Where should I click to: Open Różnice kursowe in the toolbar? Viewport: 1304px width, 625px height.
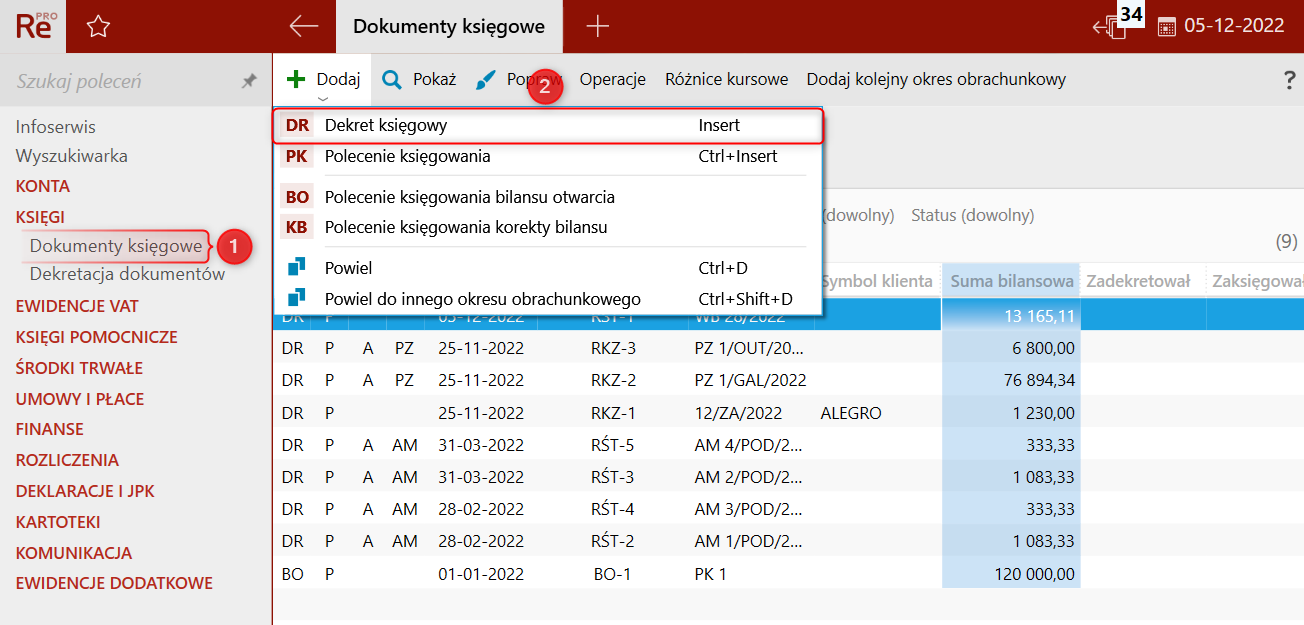tap(726, 80)
